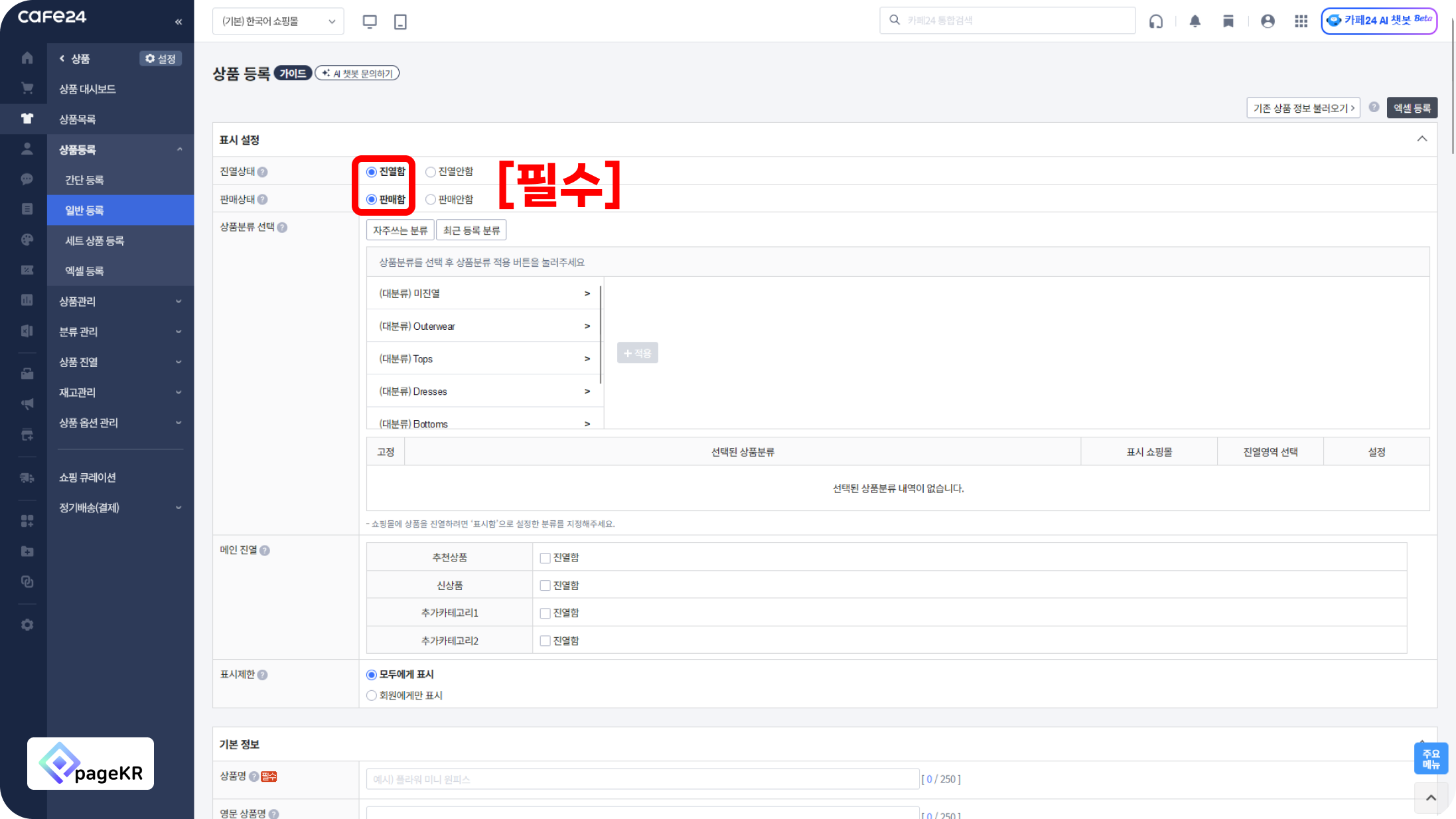
Task: Check 진열함 box for 추천상품
Action: click(x=545, y=558)
